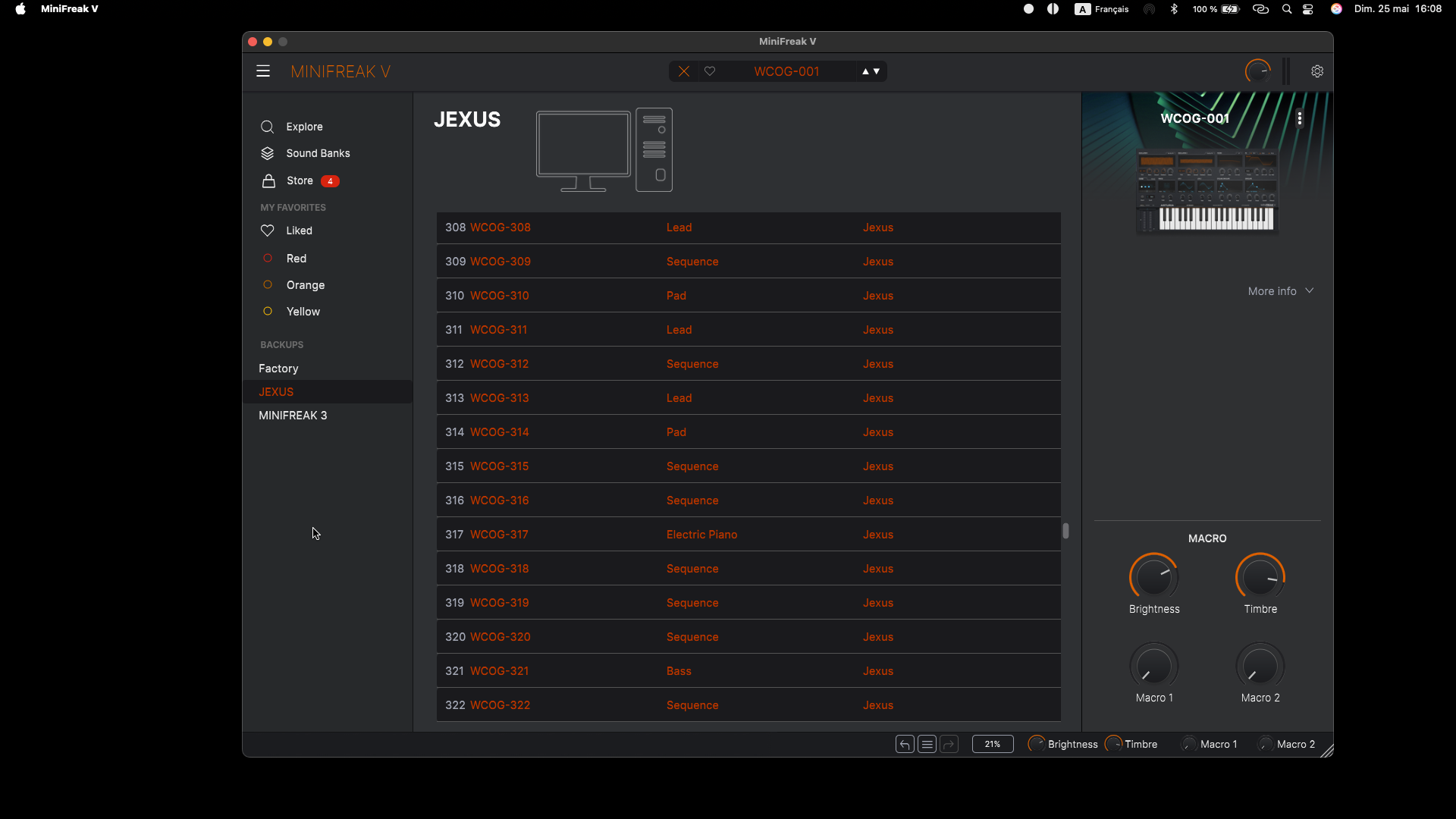Click the Brightness macro knob in panel
This screenshot has width=1456, height=819.
1154,578
